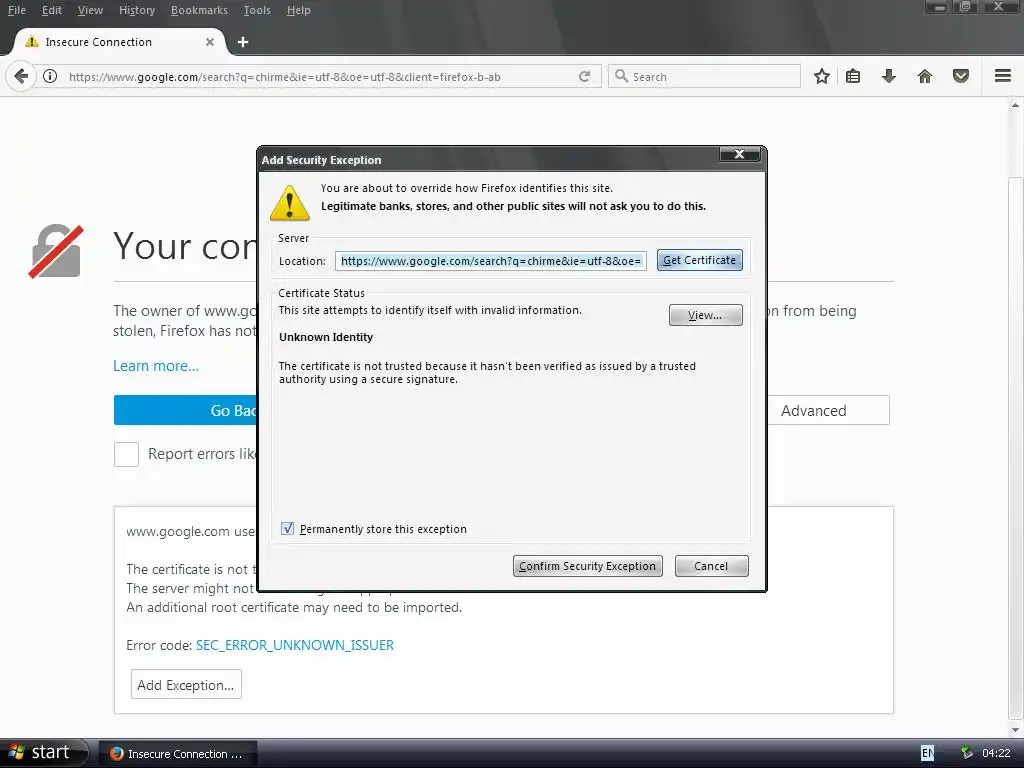Open the SEC_ERROR_UNKNOWN_ISSUER error code link
The image size is (1024, 768).
[x=295, y=645]
